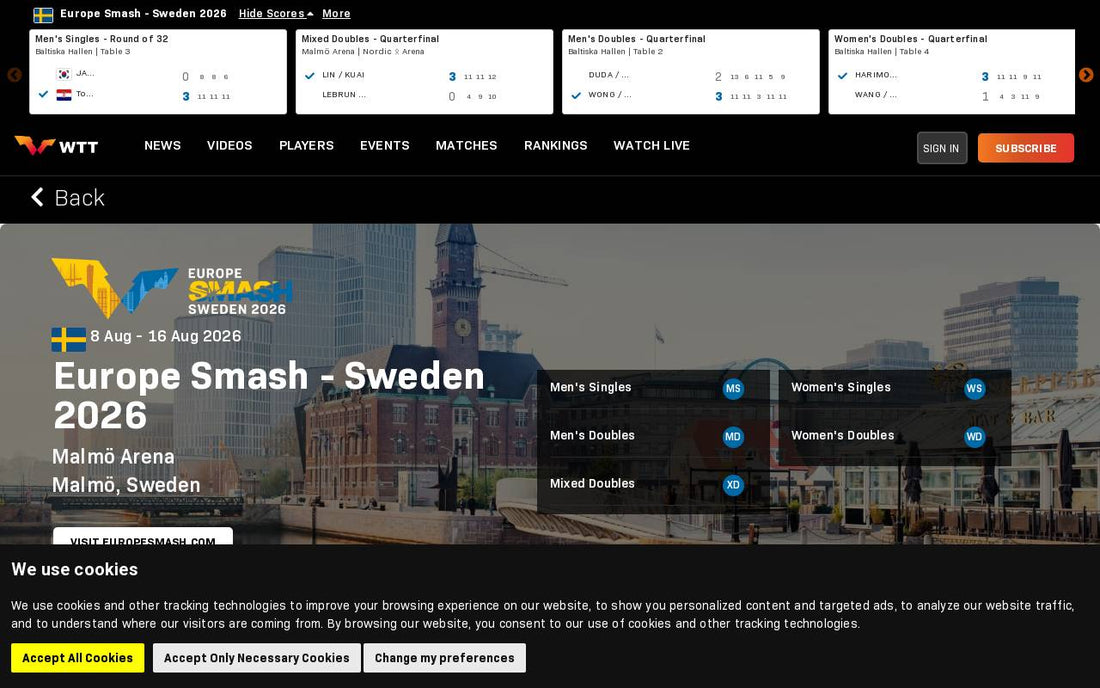Screen dimensions: 1100x688
Task: Open the More link in top bar
Action: [336, 13]
